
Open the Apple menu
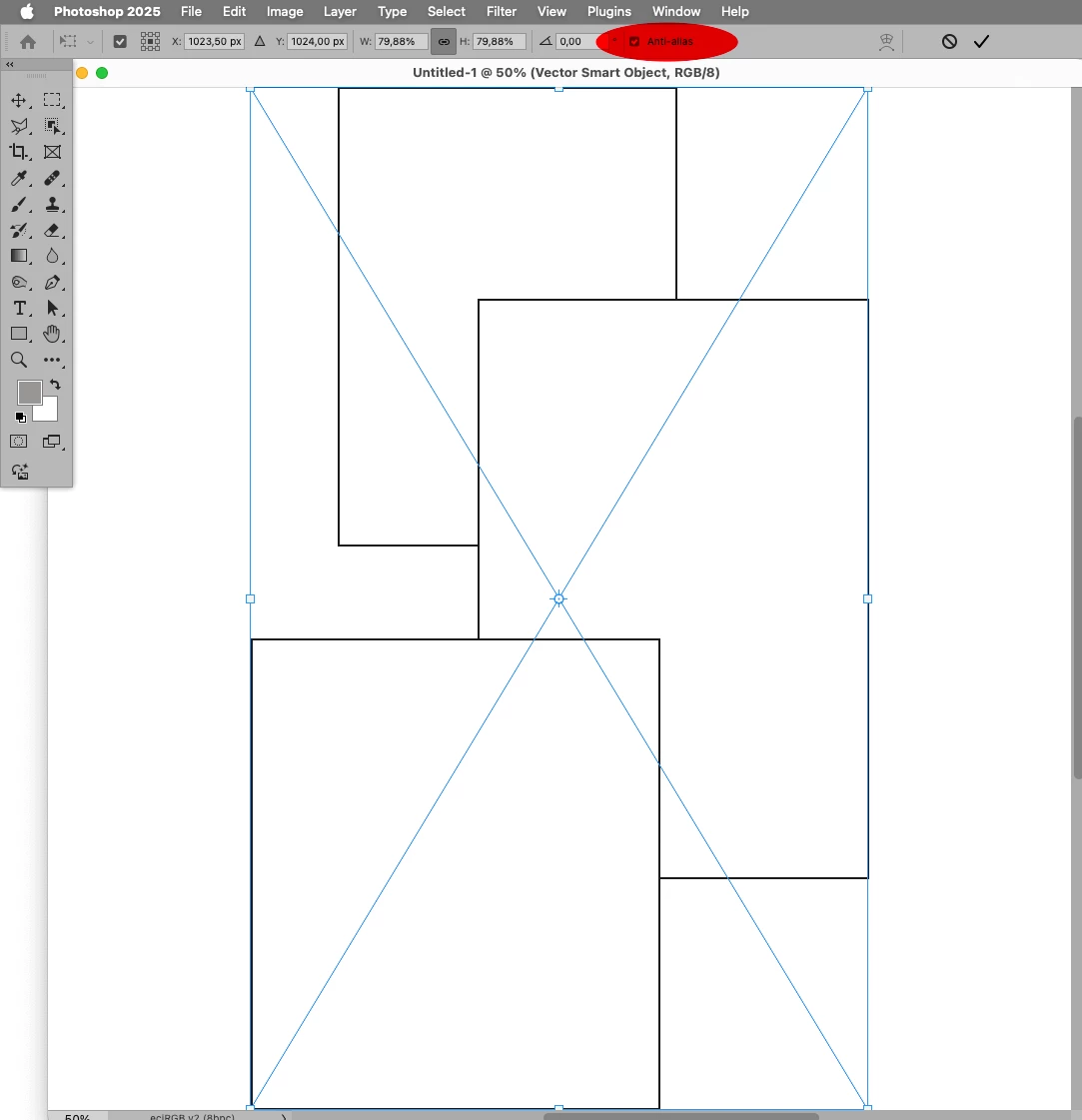[x=27, y=11]
